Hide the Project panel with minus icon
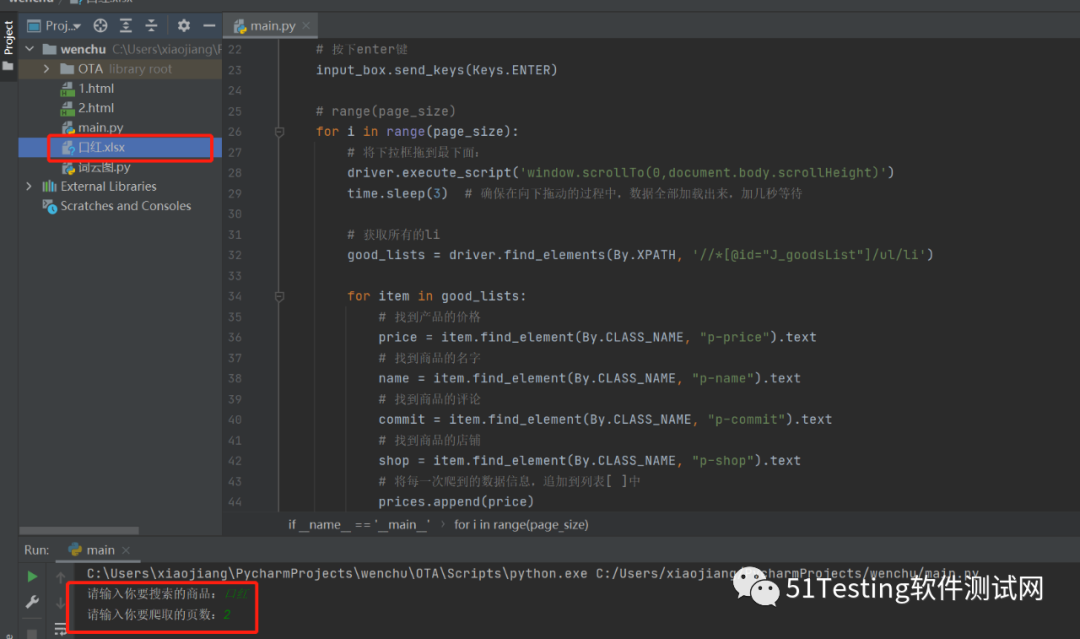 209,26
